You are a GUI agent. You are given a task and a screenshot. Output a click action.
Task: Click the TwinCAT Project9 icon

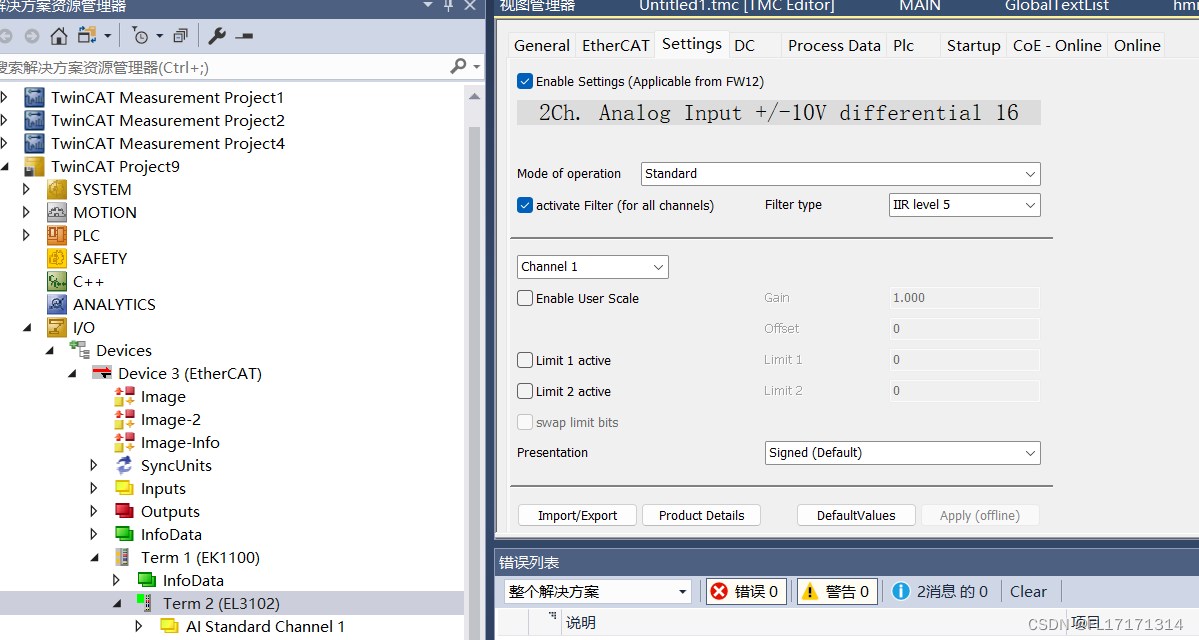click(x=34, y=167)
